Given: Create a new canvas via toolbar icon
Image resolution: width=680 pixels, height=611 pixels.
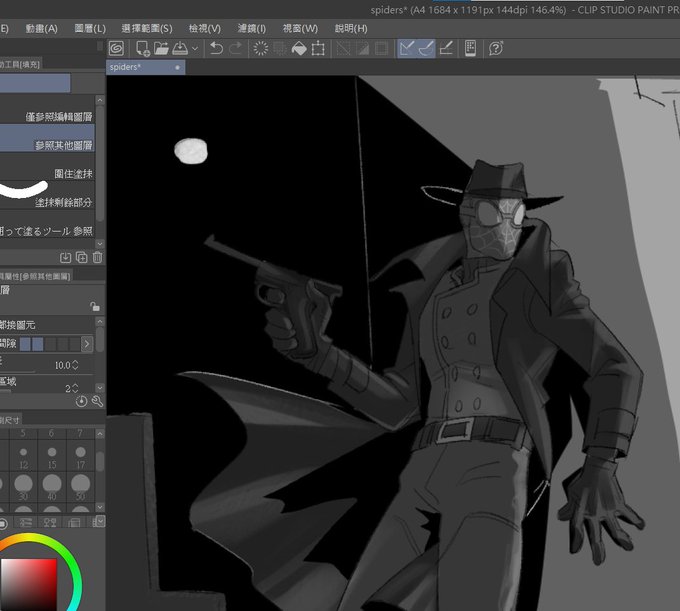Looking at the screenshot, I should (x=143, y=48).
